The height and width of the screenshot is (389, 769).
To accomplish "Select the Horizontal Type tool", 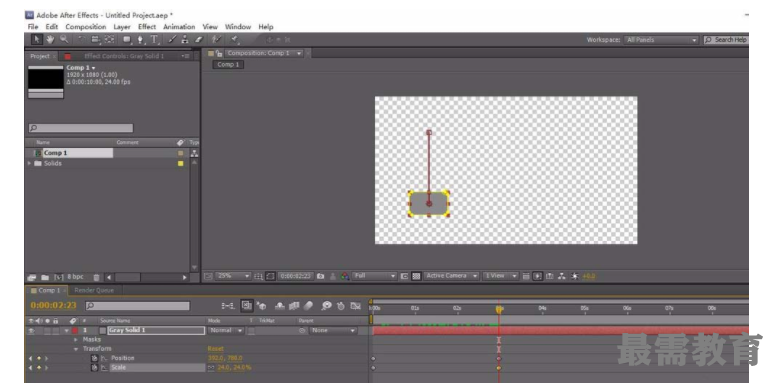I will [x=154, y=39].
